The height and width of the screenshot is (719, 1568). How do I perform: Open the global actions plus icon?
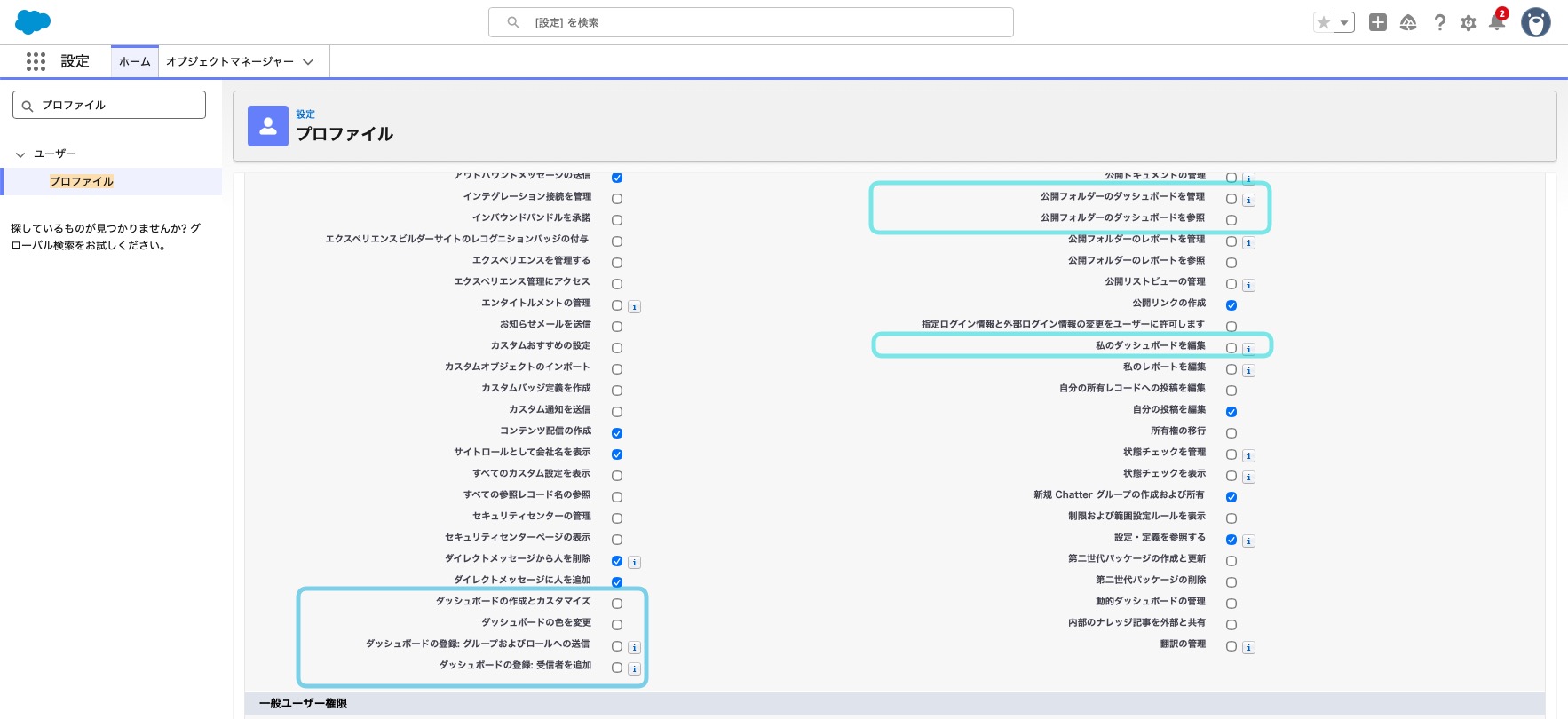[x=1378, y=23]
